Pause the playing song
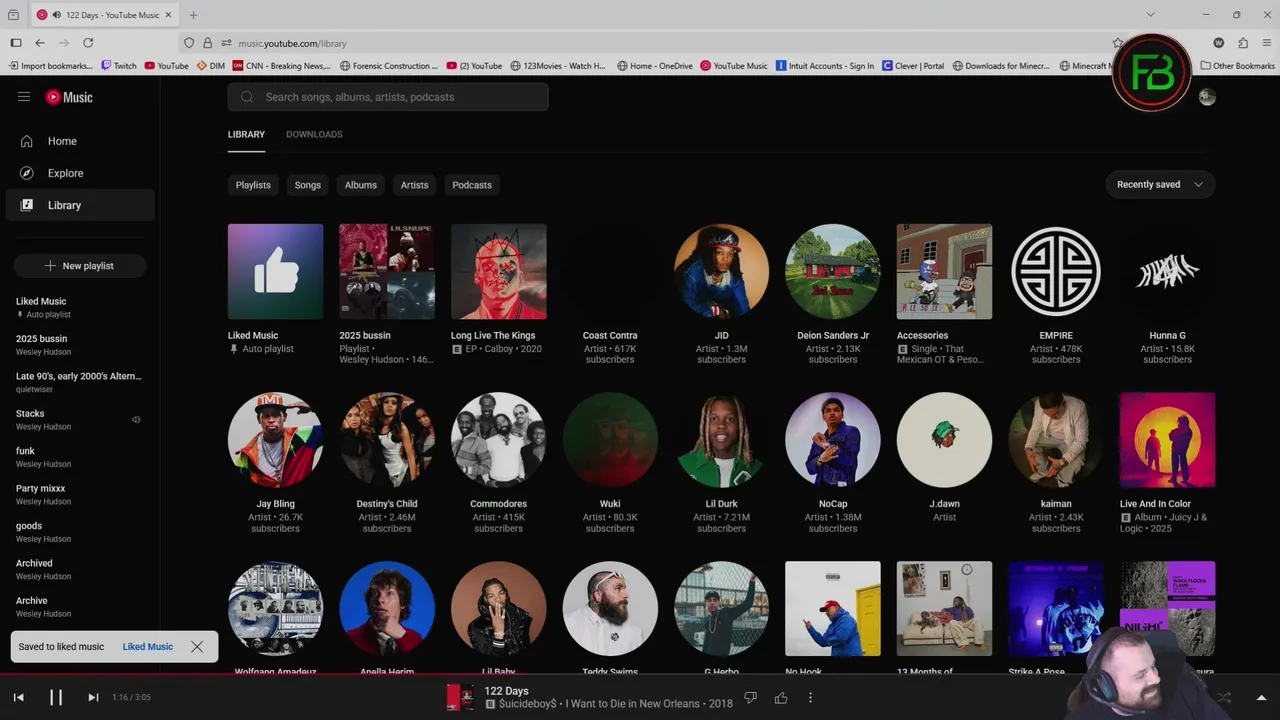1280x720 pixels. tap(56, 697)
